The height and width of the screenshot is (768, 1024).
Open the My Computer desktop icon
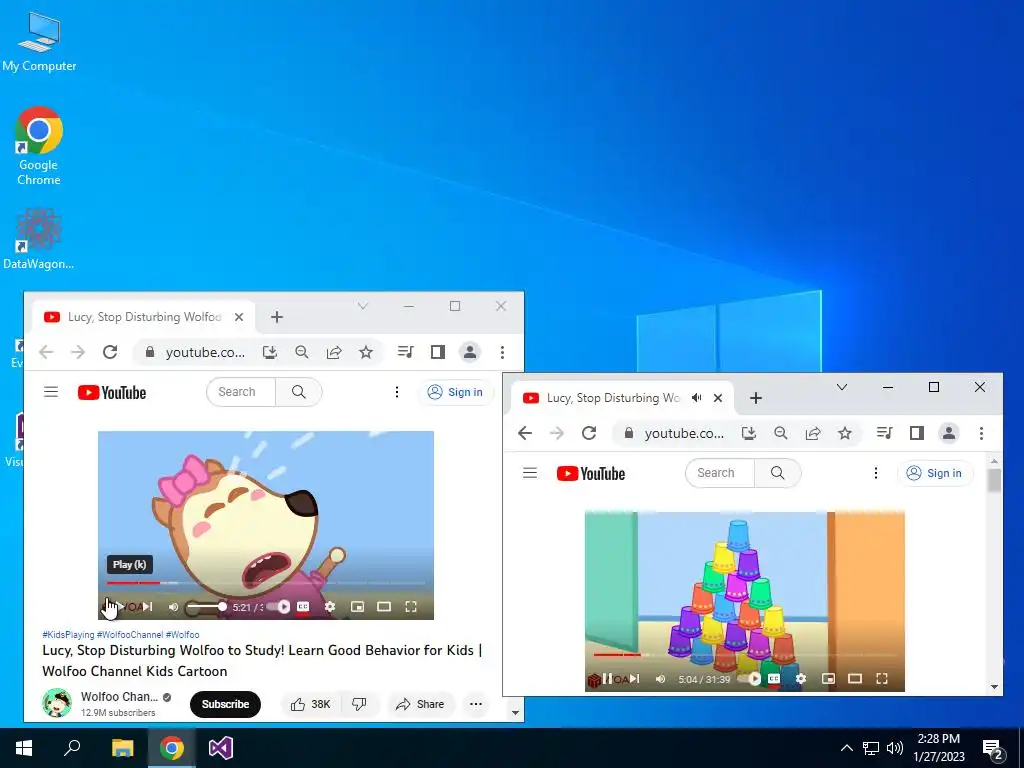39,41
